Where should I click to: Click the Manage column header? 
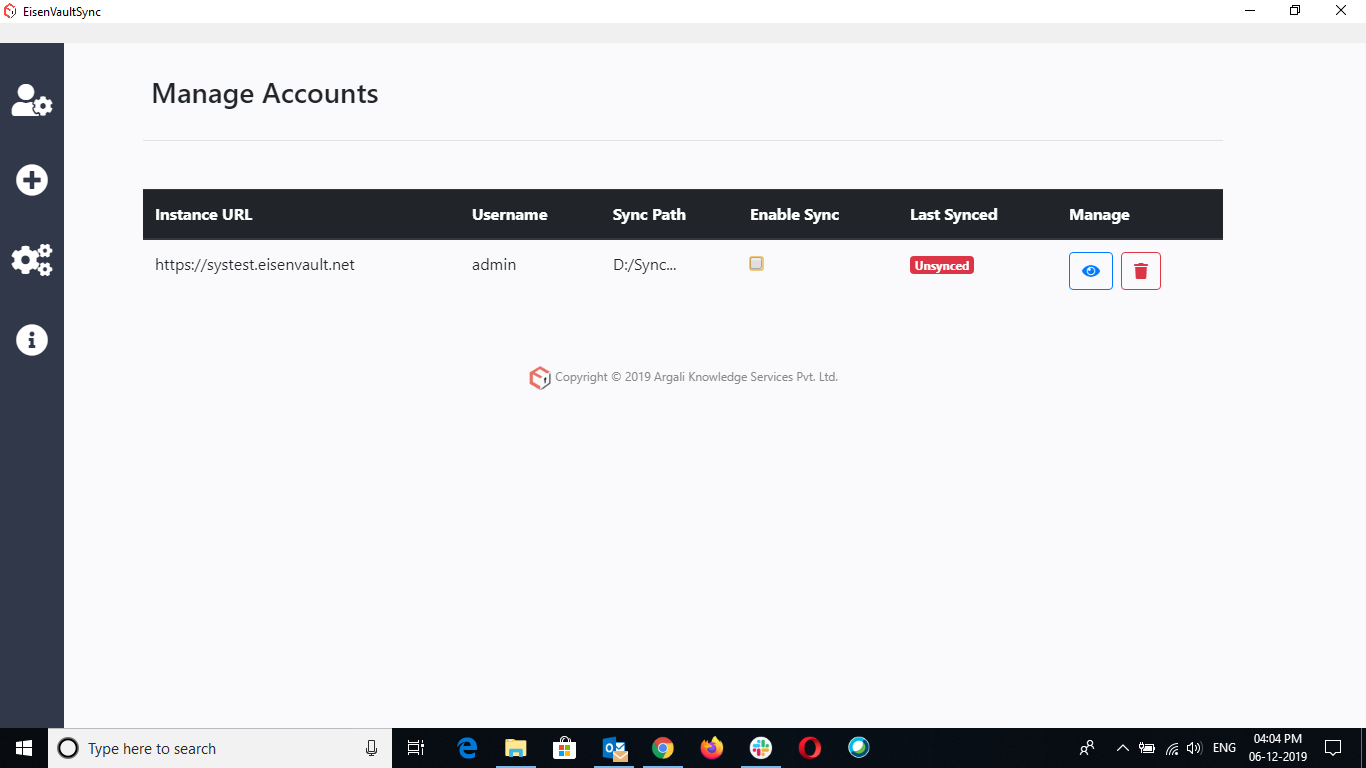[x=1099, y=215]
